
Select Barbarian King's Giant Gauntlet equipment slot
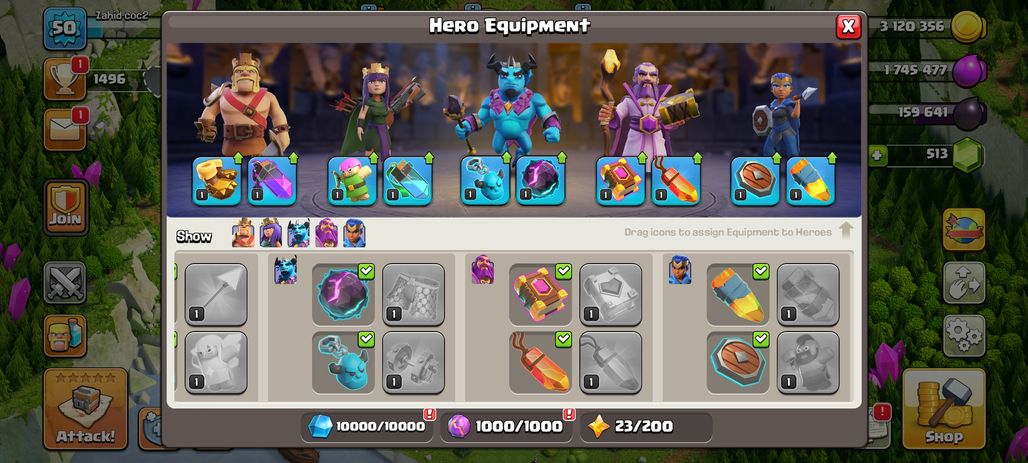point(217,181)
